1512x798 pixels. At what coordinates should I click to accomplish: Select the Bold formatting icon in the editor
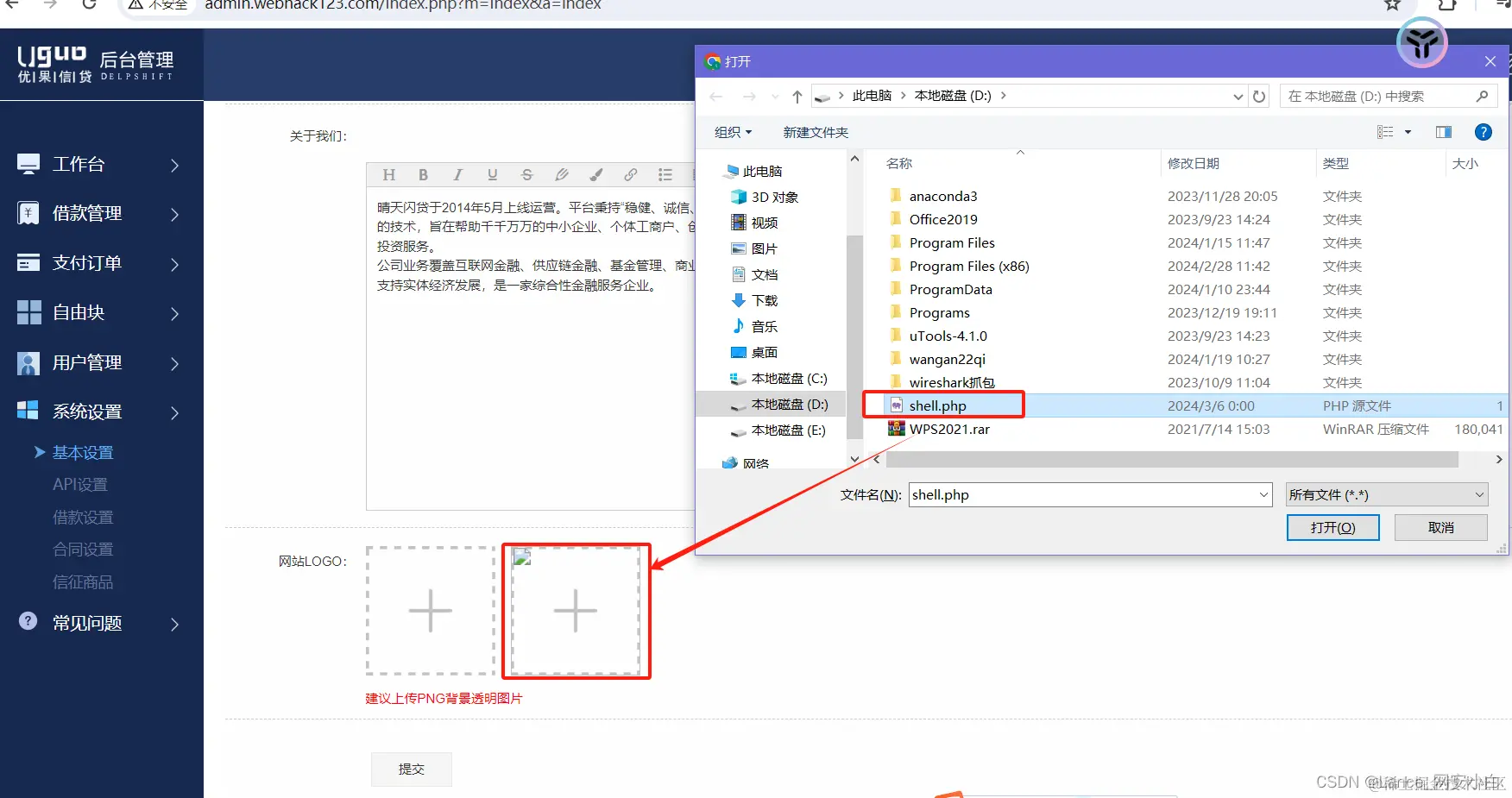[423, 174]
